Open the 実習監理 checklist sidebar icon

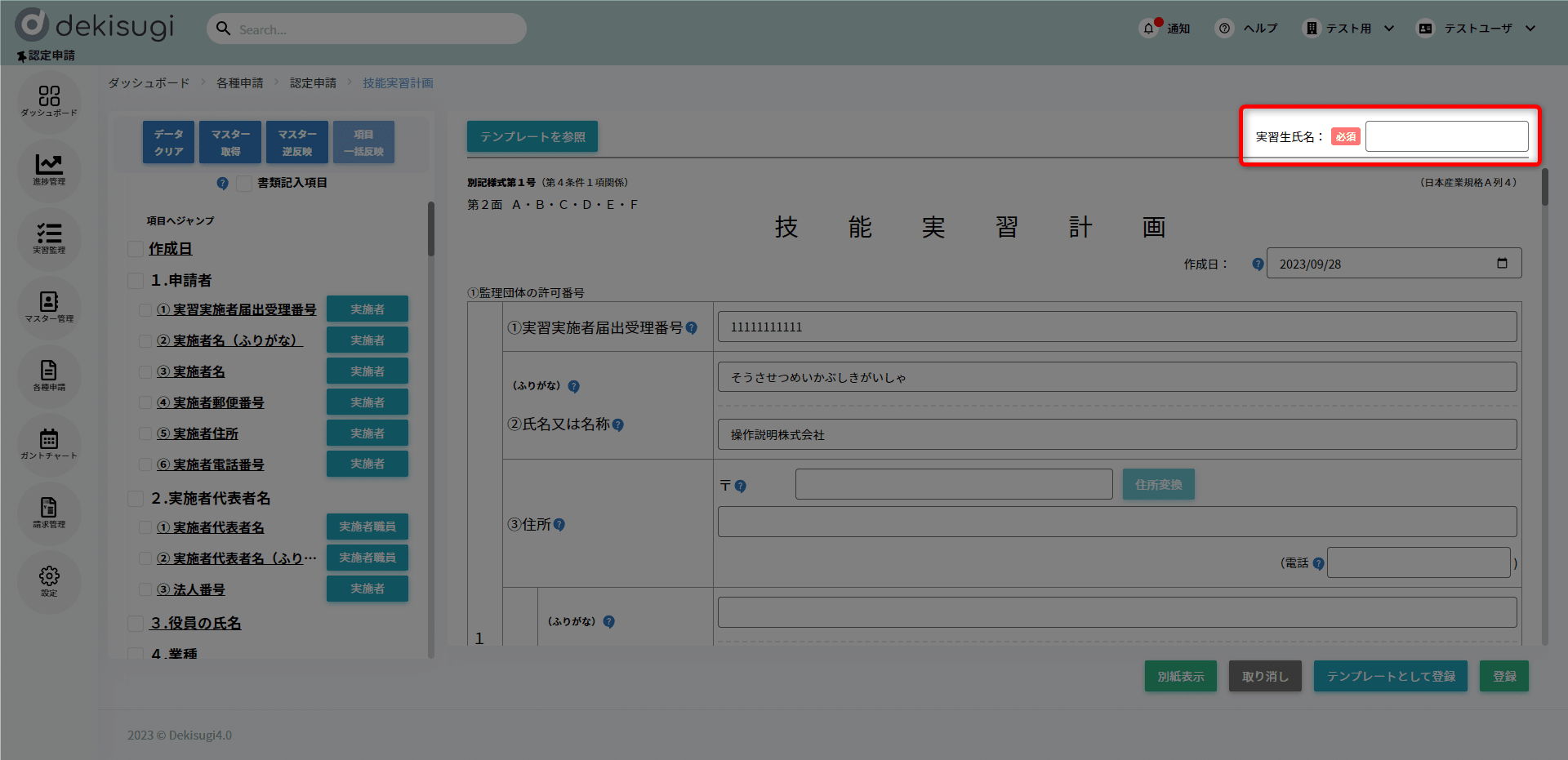click(49, 238)
